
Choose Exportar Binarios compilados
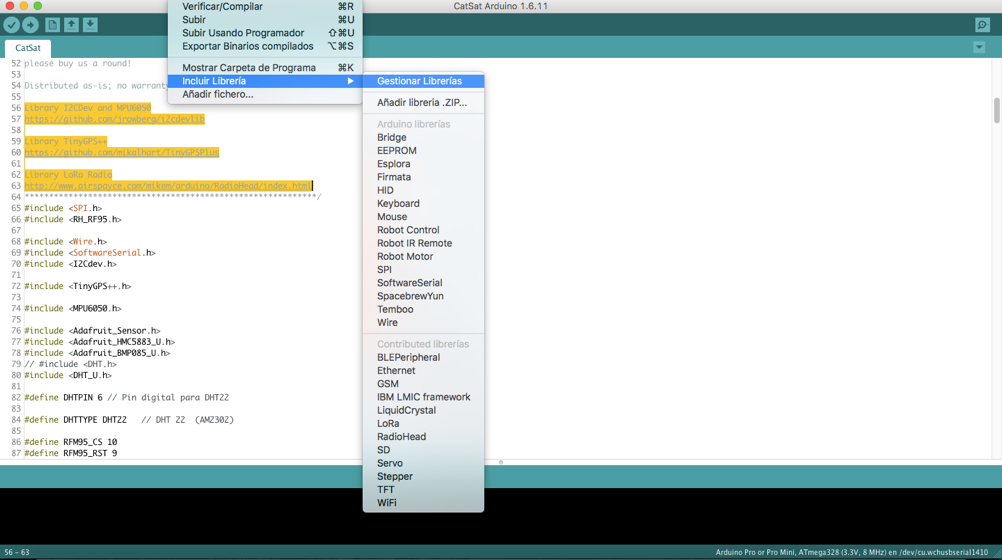point(265,47)
